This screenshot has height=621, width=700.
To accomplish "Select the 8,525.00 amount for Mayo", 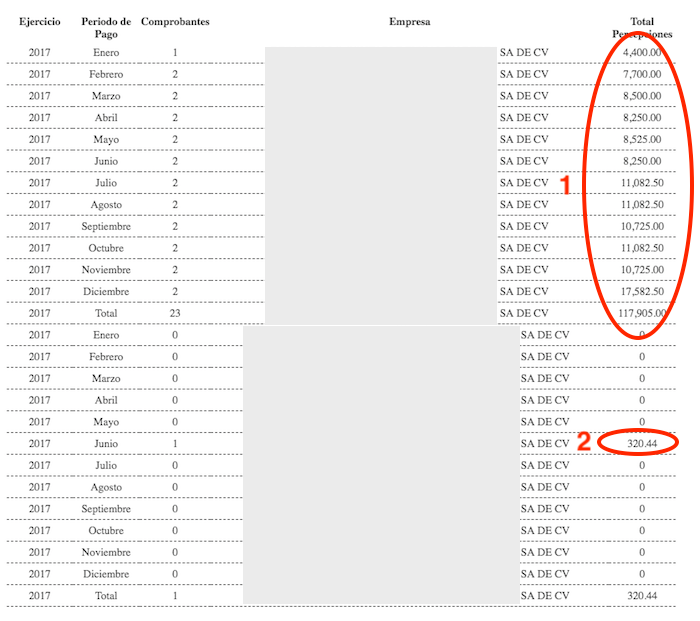I will coord(642,139).
